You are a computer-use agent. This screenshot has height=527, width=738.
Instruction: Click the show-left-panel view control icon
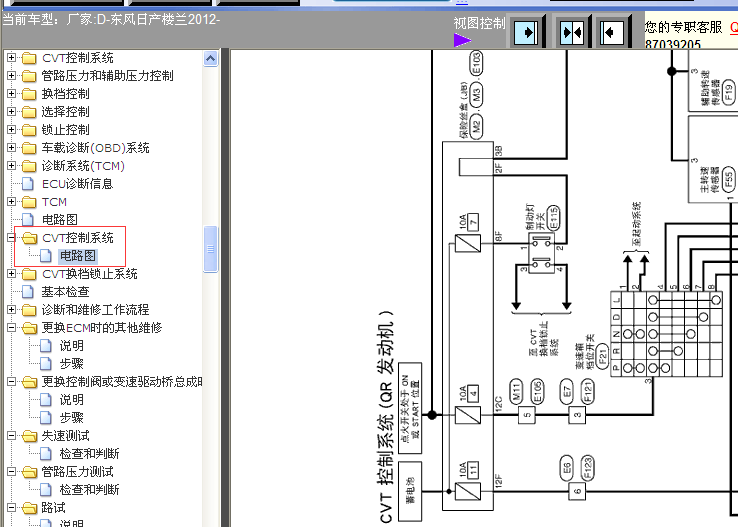click(x=612, y=33)
